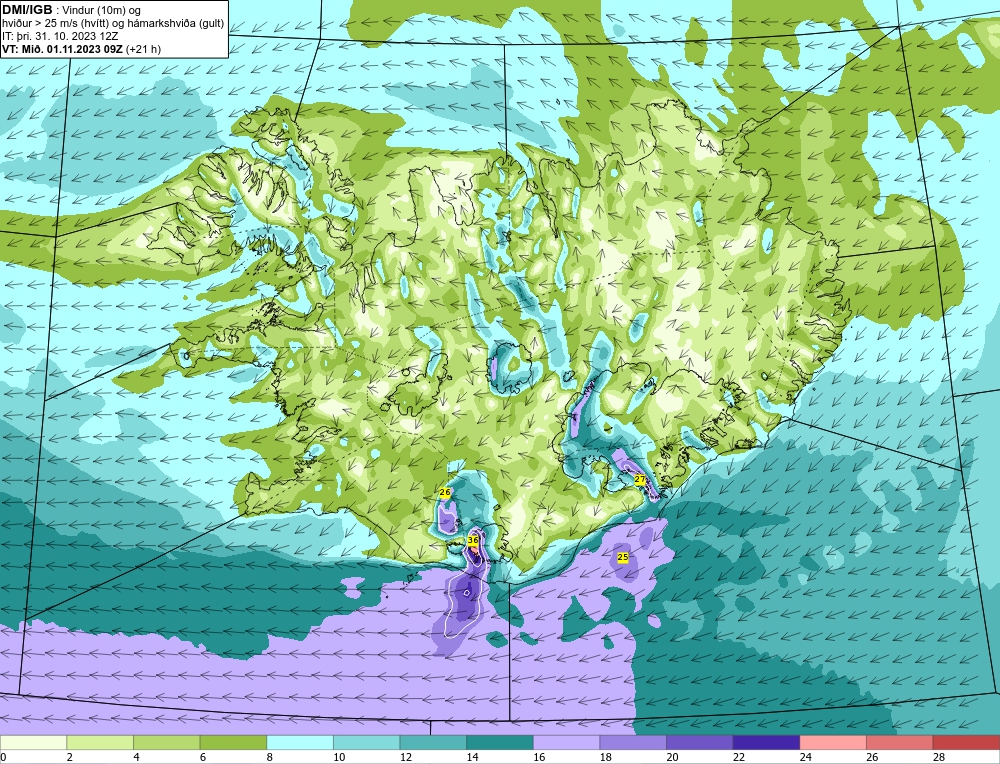Image resolution: width=1000 pixels, height=764 pixels.
Task: Click the 8–10 m/s light cyan swatch
Action: (300, 743)
